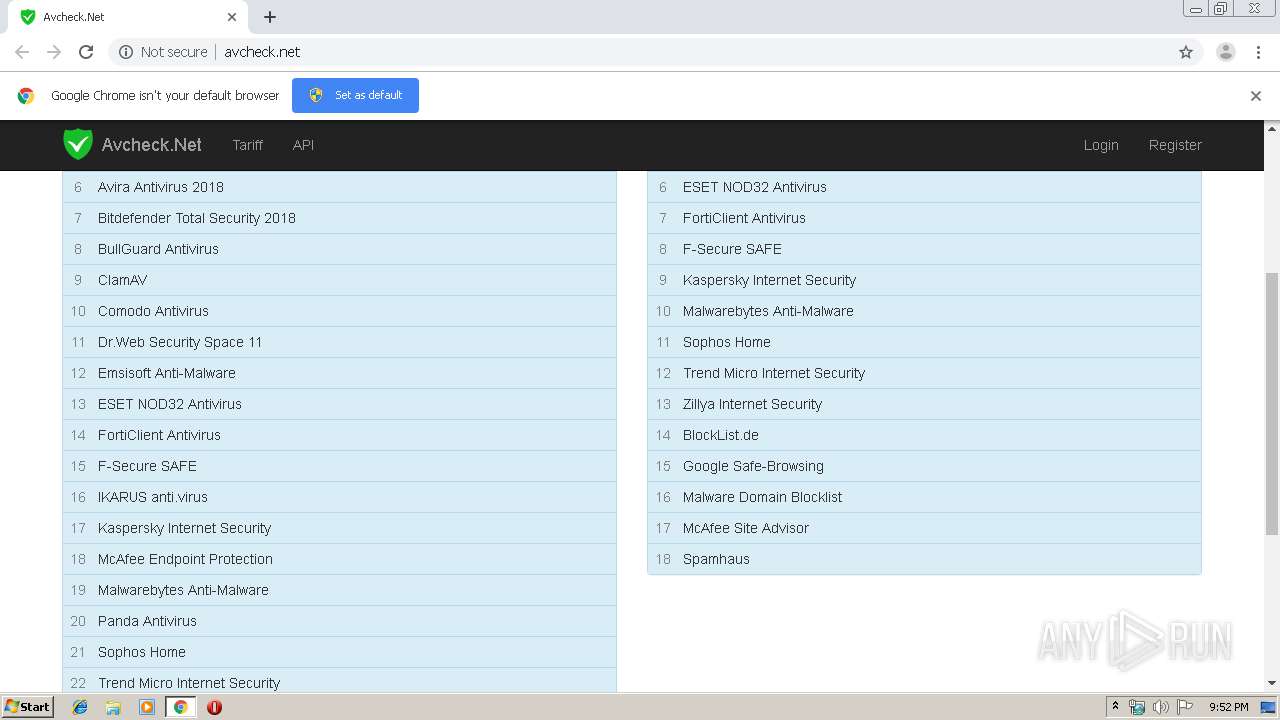The height and width of the screenshot is (720, 1280).
Task: Open the Tariff page
Action: coord(248,145)
